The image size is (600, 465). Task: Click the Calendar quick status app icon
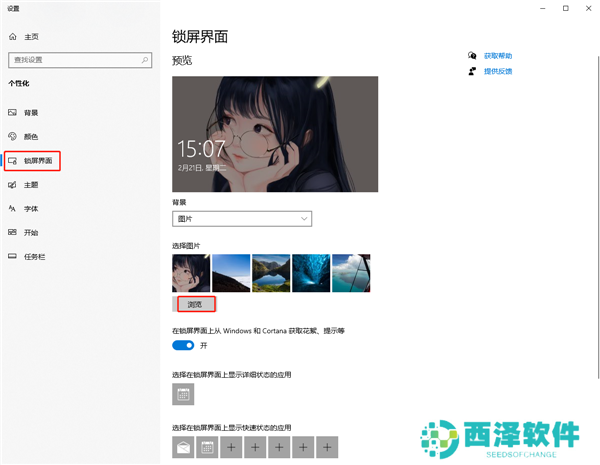click(207, 447)
